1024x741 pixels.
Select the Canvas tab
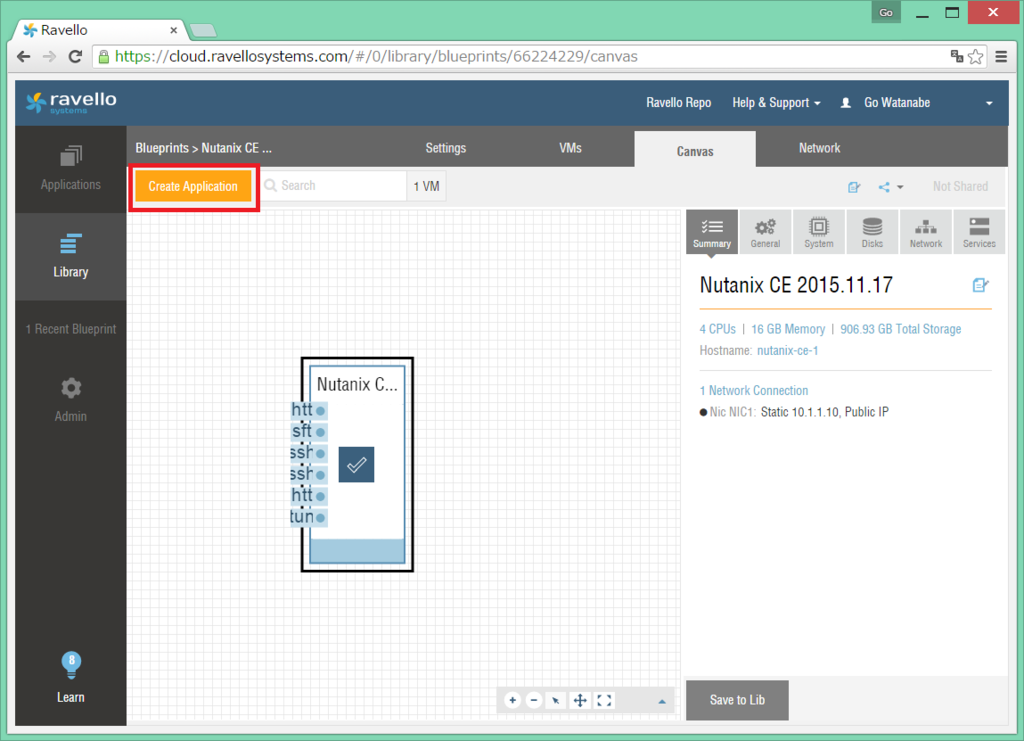point(695,150)
